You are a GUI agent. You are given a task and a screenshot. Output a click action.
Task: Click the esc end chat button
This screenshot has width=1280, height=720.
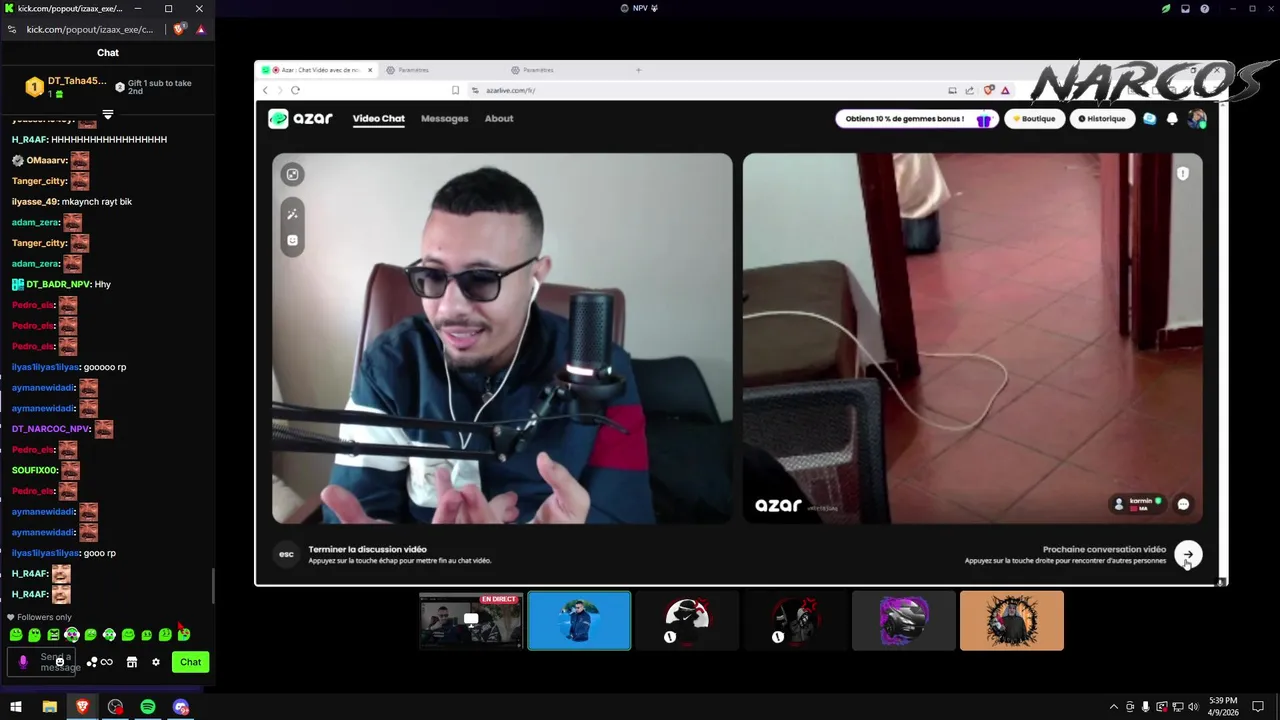tap(287, 554)
